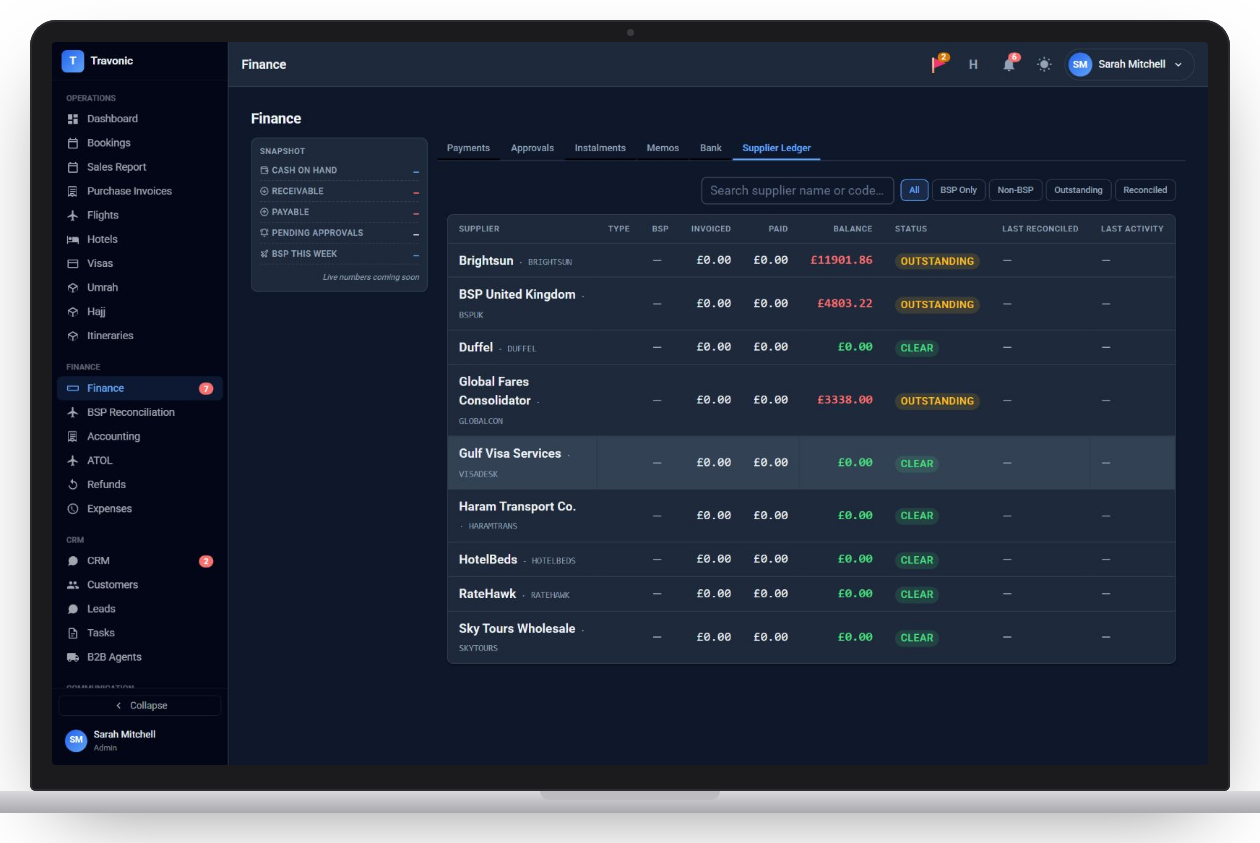
Task: Open Sky Tours Wholesale row
Action: 811,637
